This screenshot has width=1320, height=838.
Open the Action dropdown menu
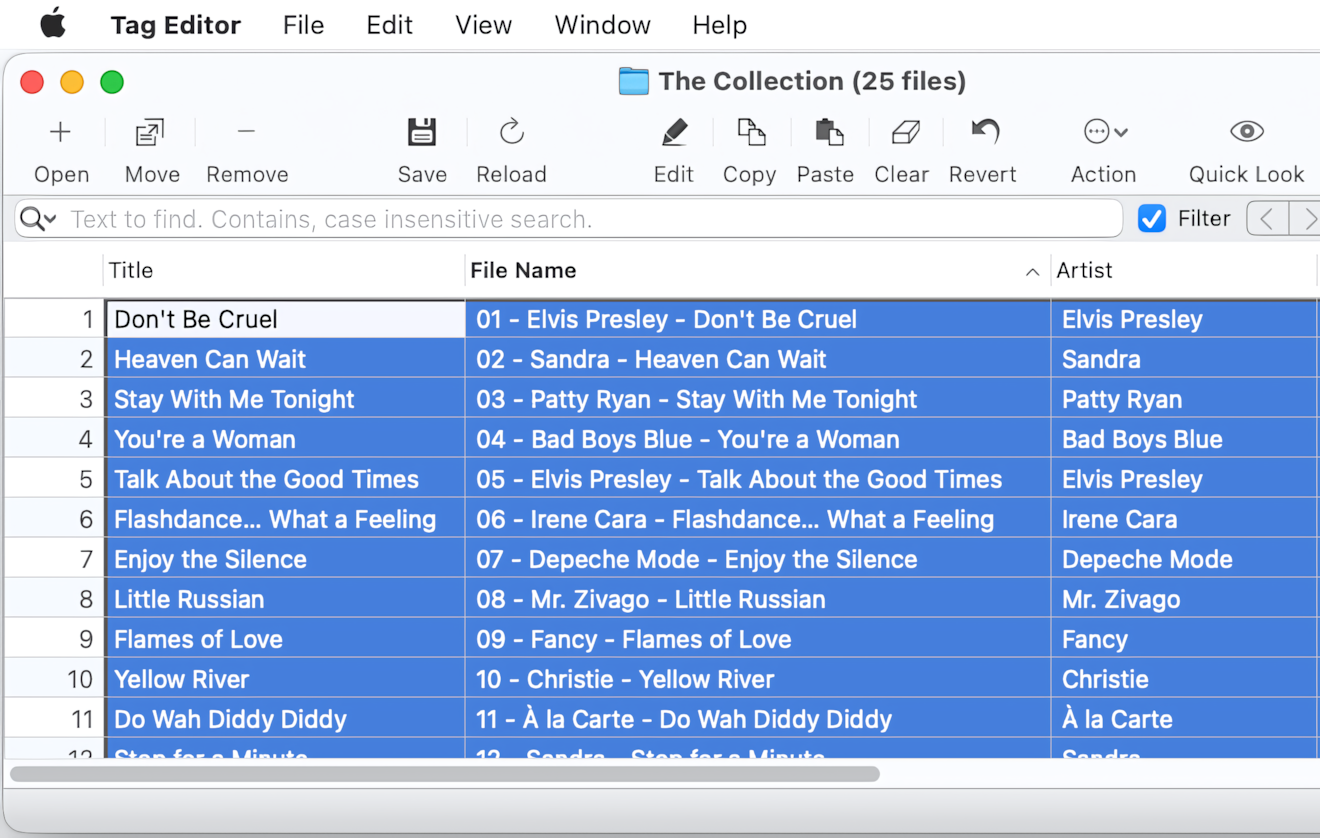coord(1105,132)
